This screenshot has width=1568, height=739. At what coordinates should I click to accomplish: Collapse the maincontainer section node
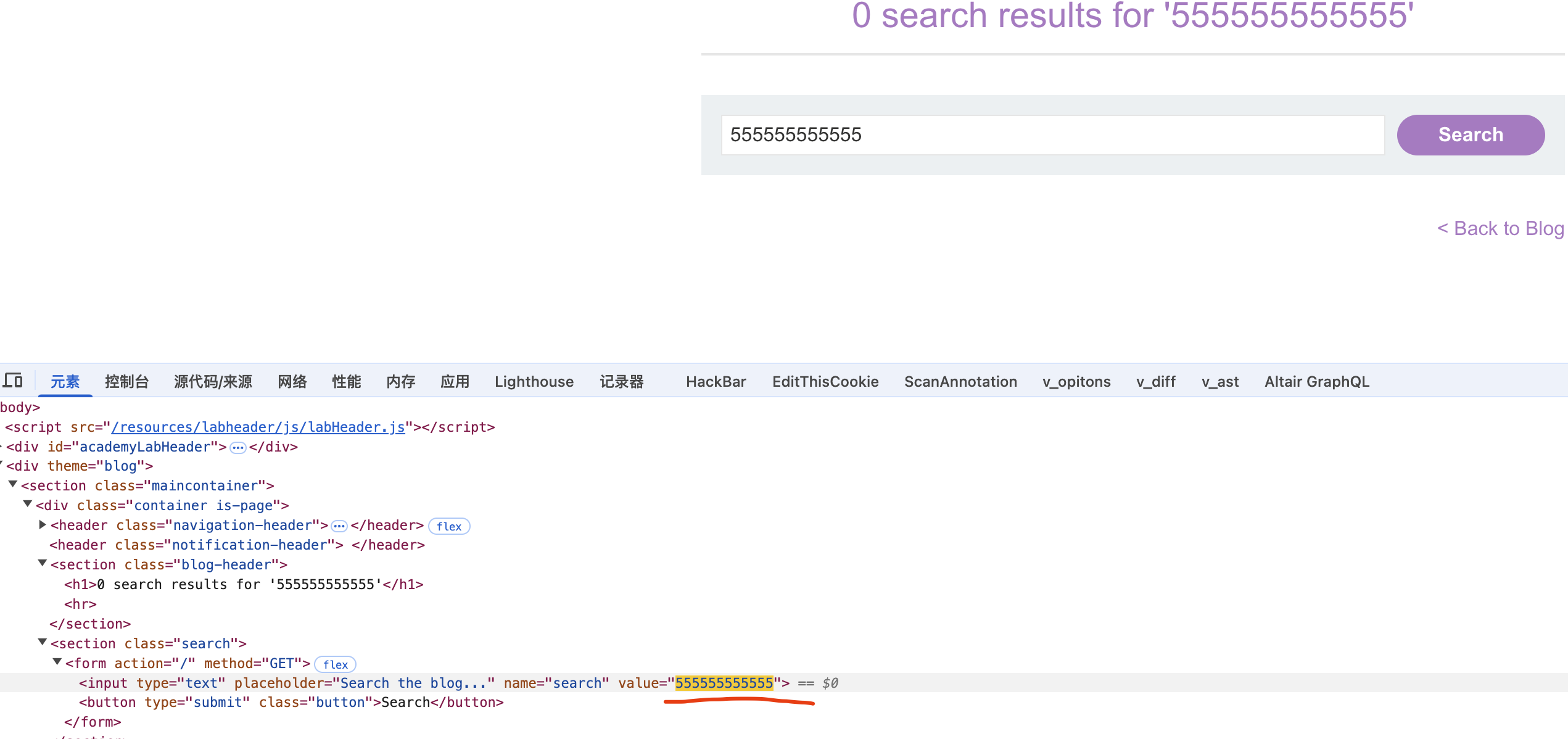(12, 485)
